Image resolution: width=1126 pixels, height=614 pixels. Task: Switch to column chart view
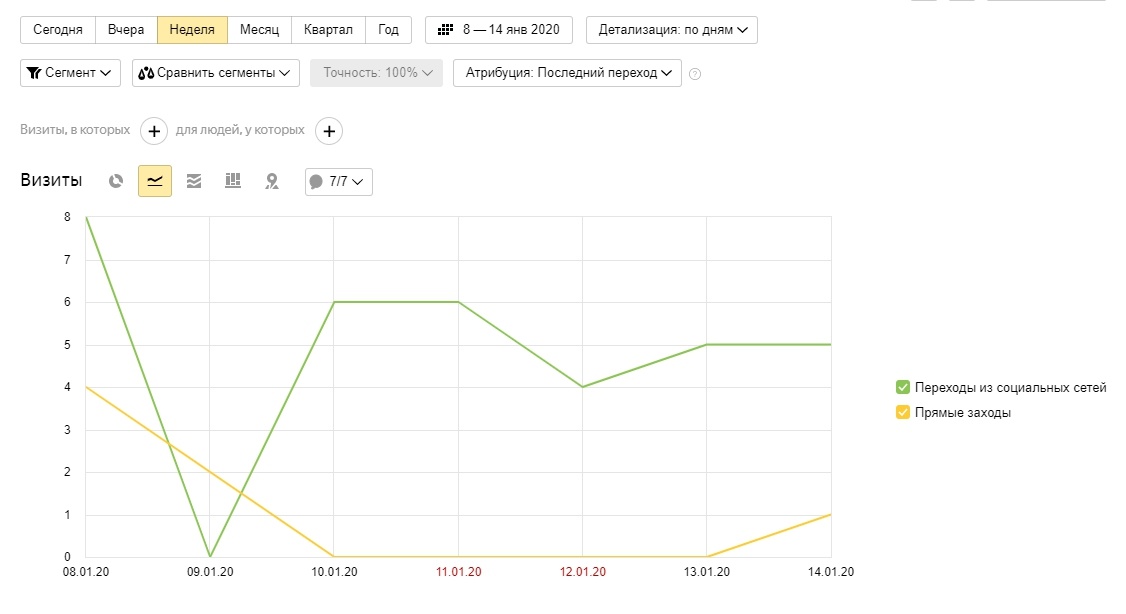[233, 181]
